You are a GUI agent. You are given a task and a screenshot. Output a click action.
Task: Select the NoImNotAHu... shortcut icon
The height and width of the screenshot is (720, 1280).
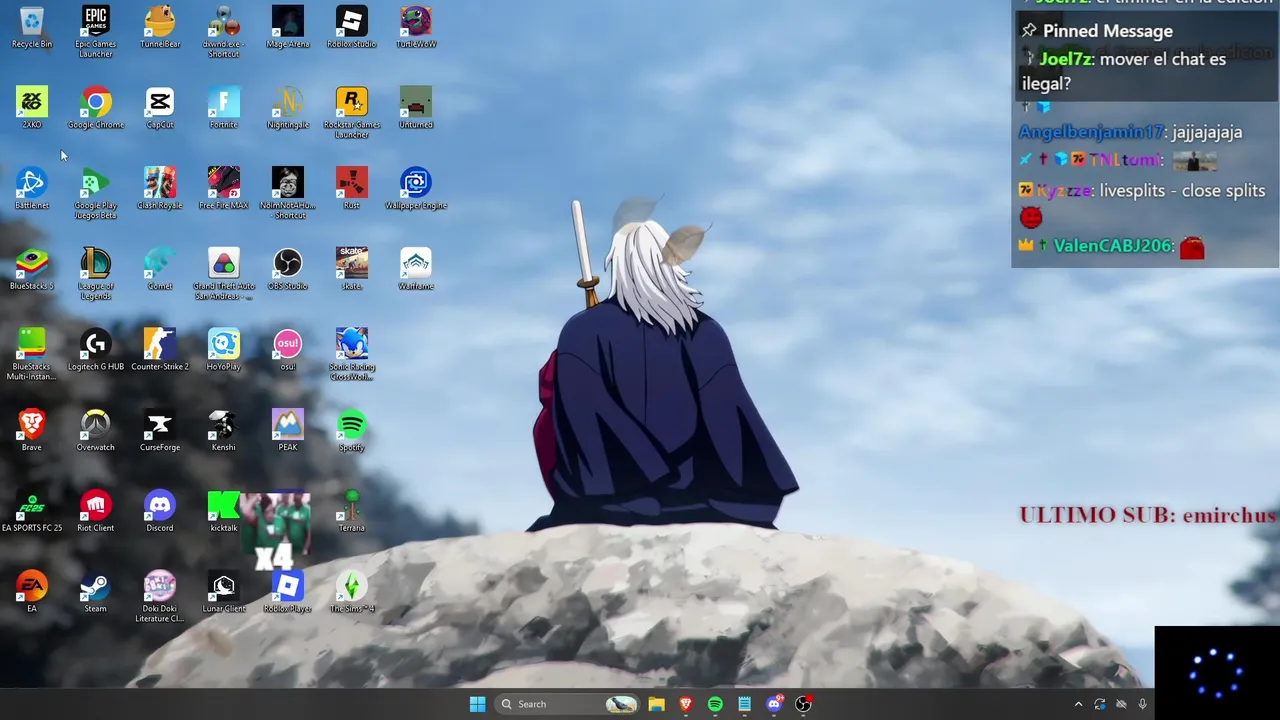pyautogui.click(x=288, y=194)
